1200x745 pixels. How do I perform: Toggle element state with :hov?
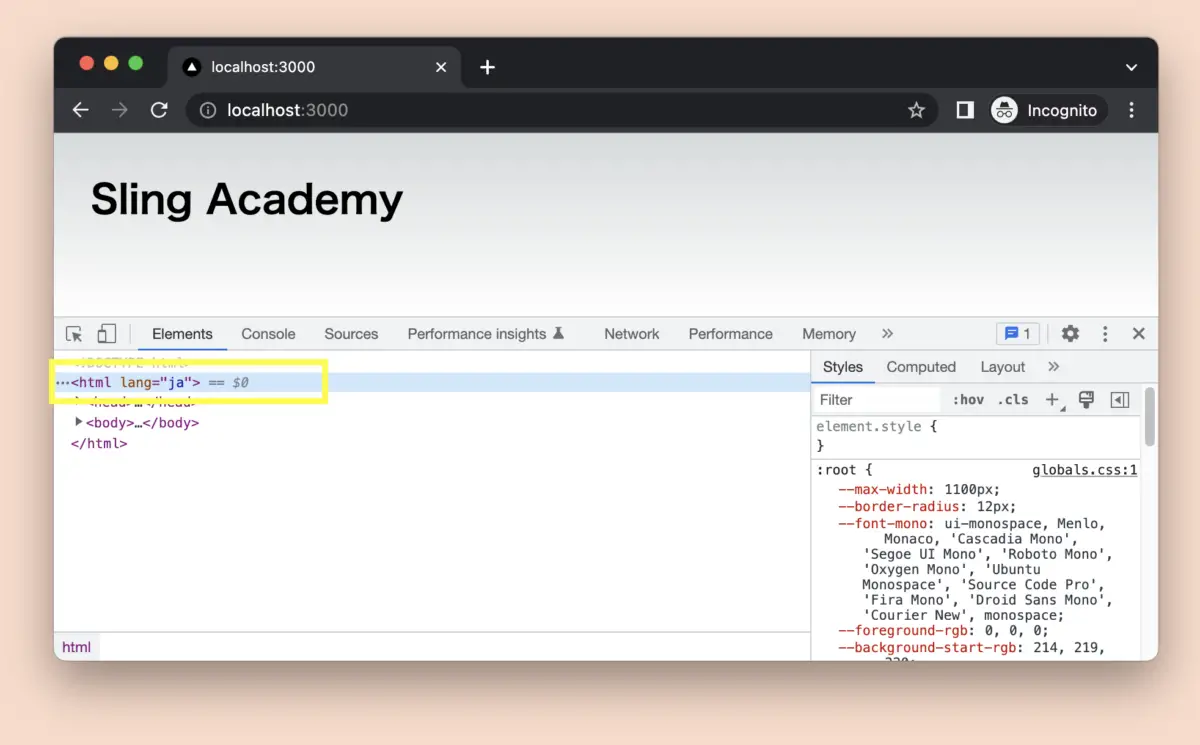pos(969,400)
